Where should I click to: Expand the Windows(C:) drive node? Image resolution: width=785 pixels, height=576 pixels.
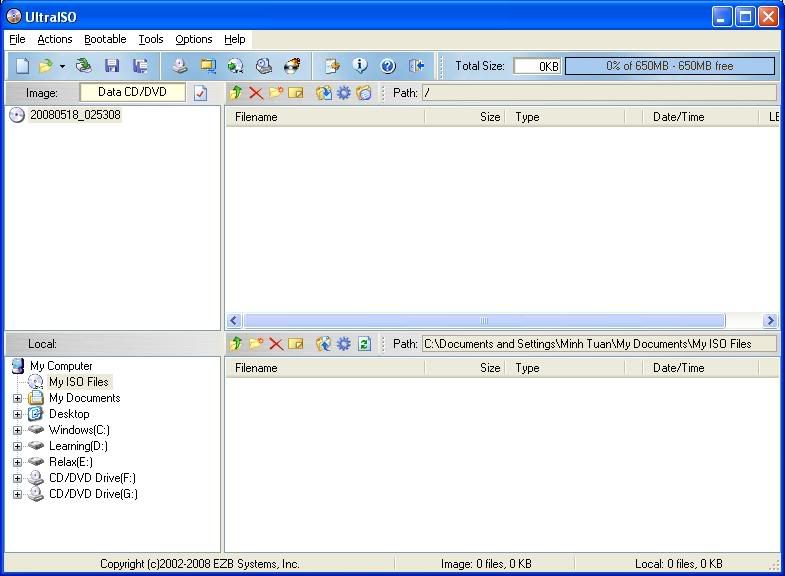pyautogui.click(x=18, y=430)
